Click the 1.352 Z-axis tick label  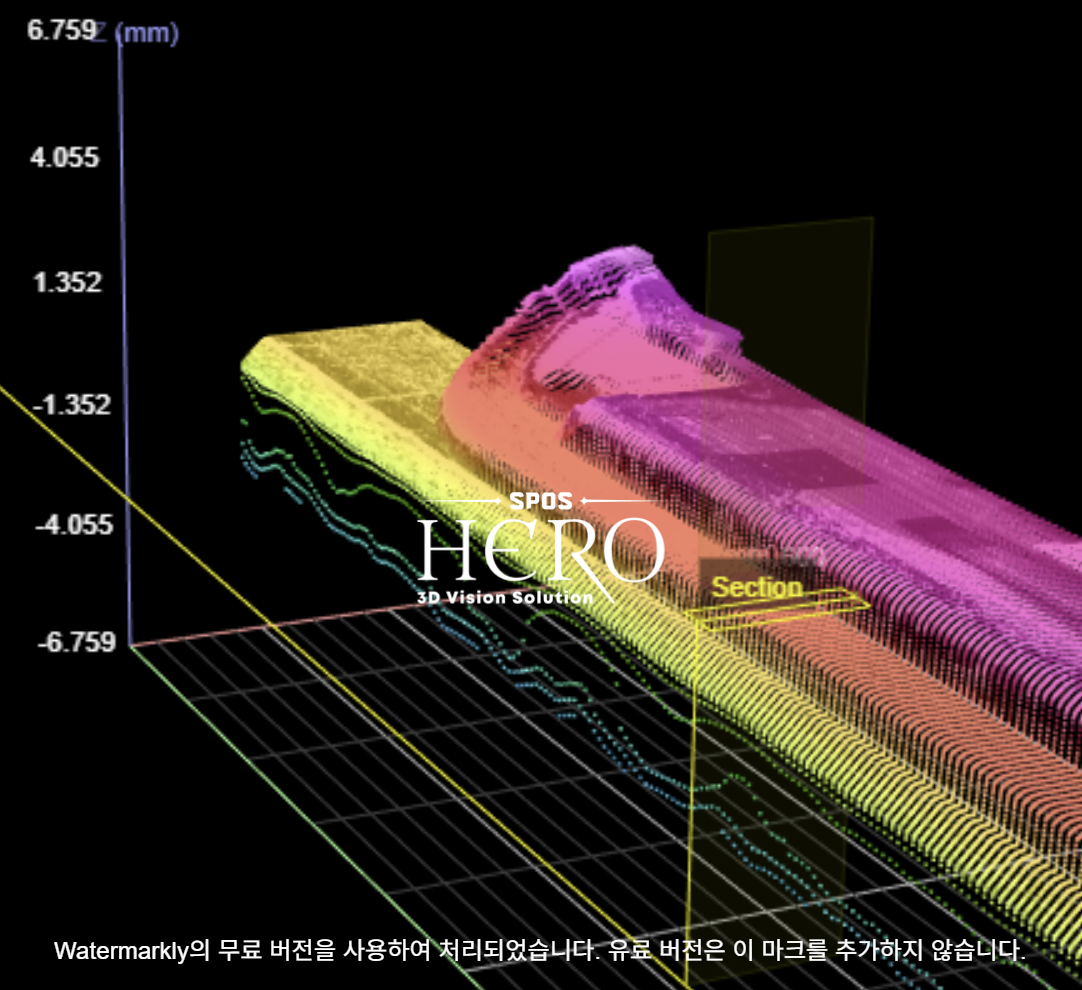coord(66,282)
